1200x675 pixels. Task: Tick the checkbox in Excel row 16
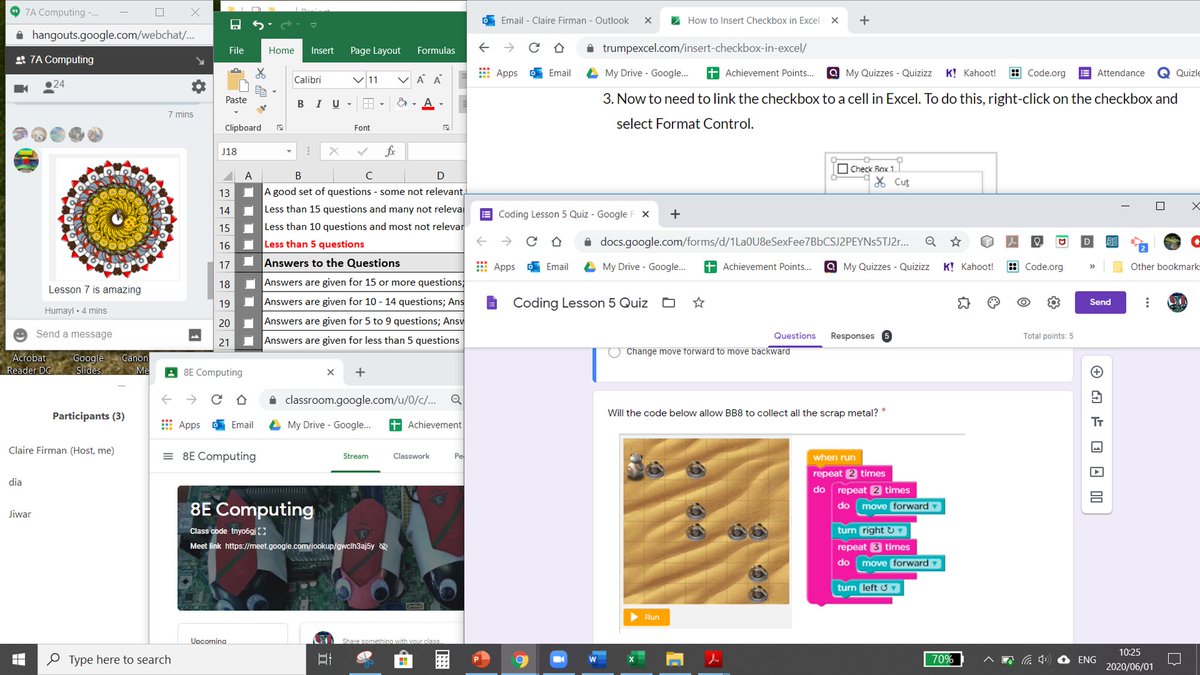point(250,246)
